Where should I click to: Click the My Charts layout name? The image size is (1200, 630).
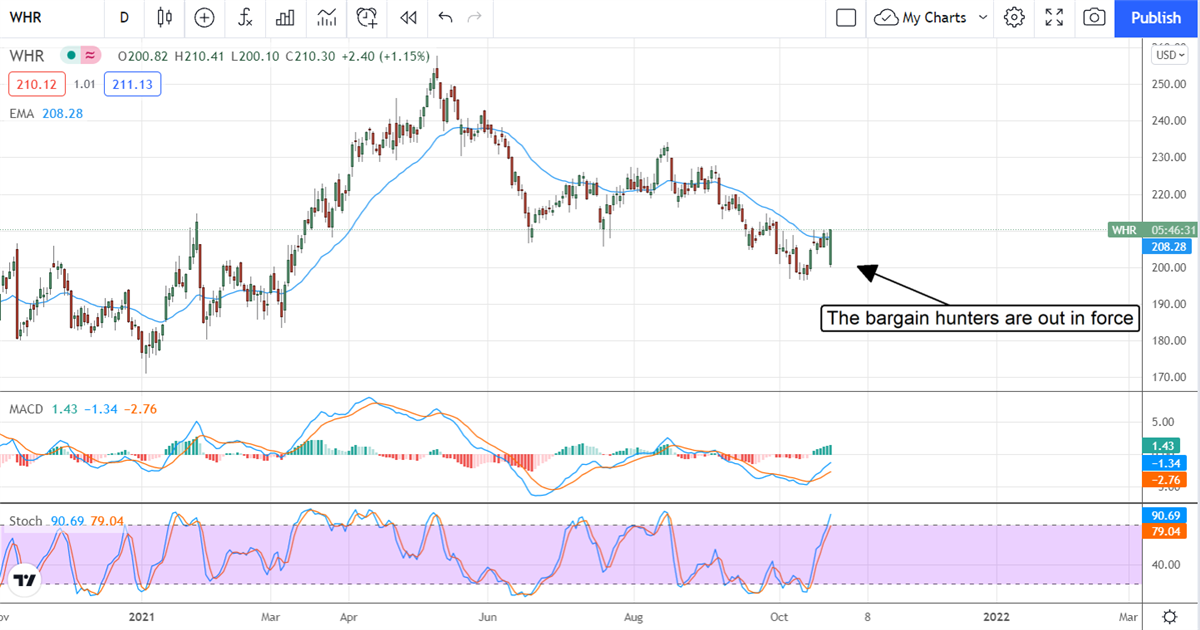[935, 17]
